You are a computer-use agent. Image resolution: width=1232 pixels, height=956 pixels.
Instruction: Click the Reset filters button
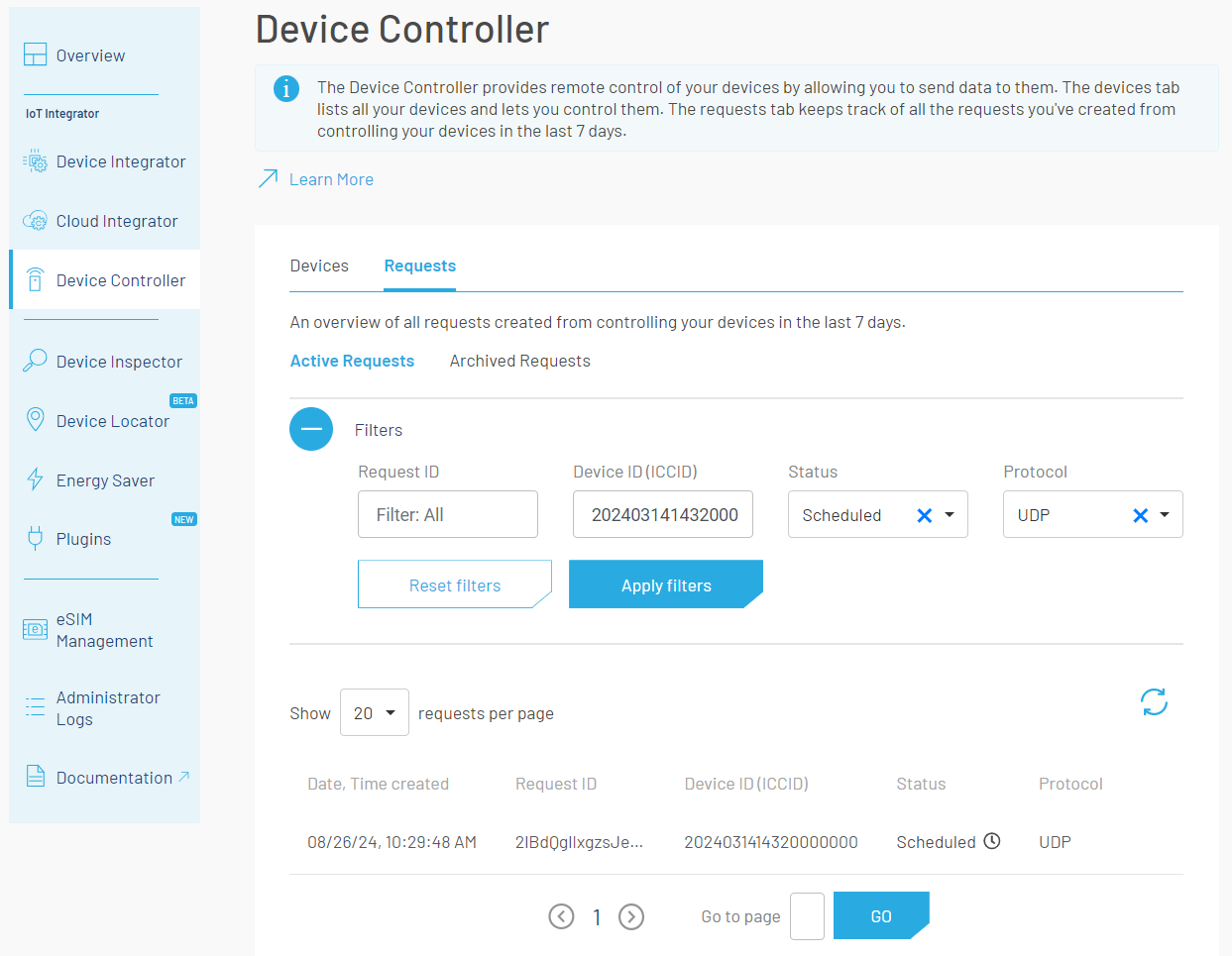[454, 585]
